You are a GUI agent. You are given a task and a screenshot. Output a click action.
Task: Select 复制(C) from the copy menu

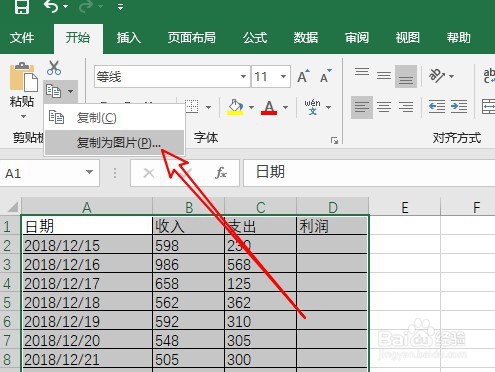114,118
